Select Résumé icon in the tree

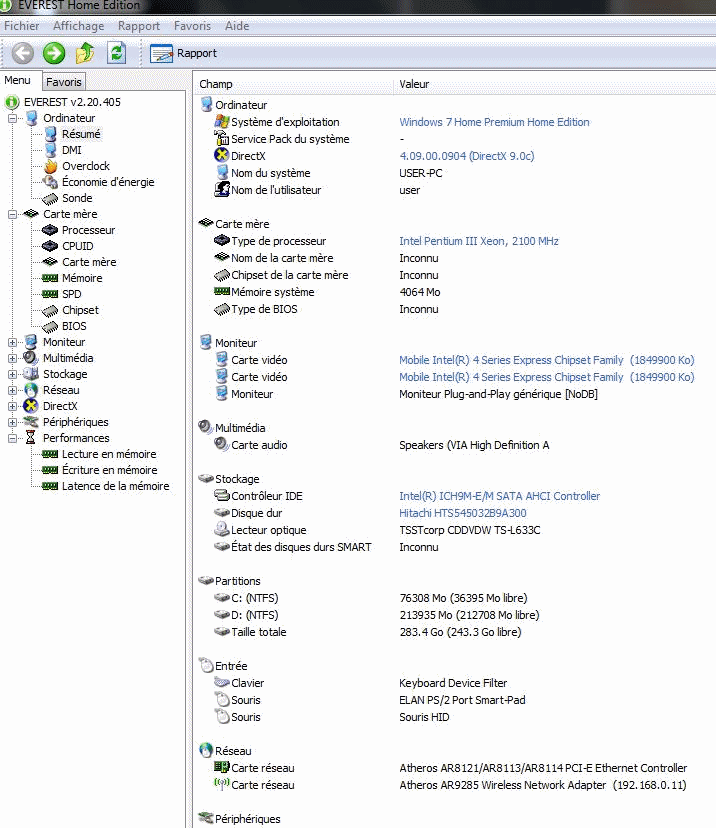tap(50, 134)
